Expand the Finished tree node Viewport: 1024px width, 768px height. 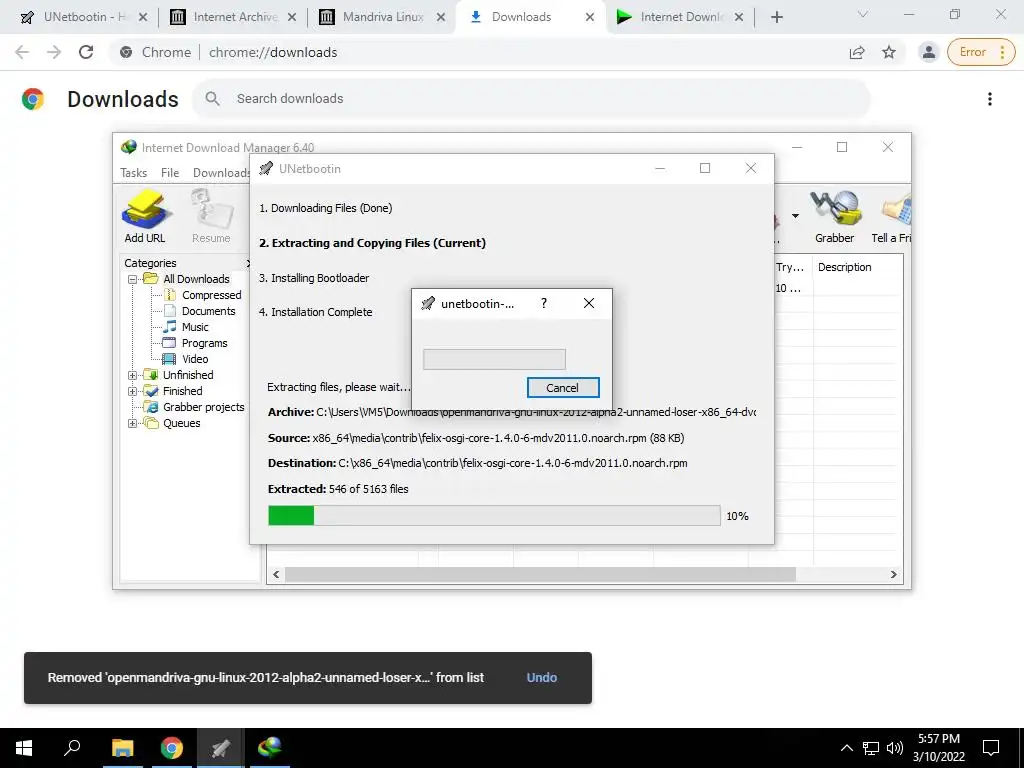pos(133,391)
